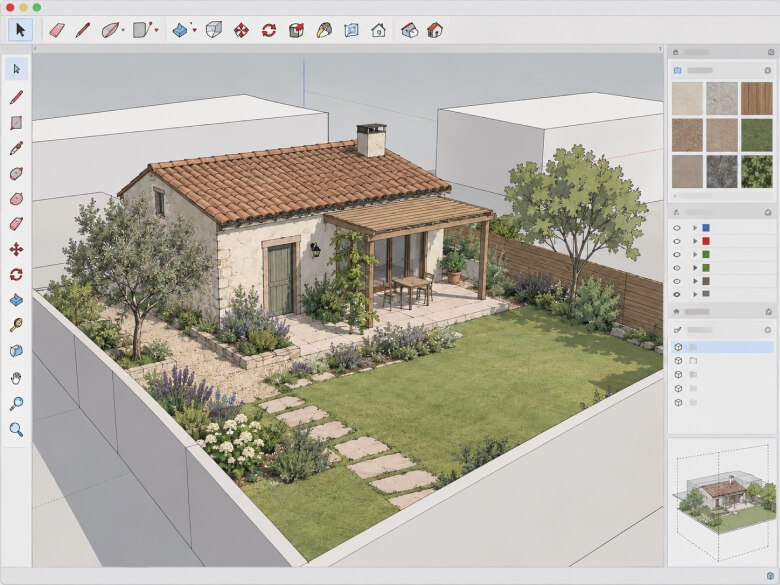Hide the blue tag with its eye icon

pyautogui.click(x=677, y=228)
